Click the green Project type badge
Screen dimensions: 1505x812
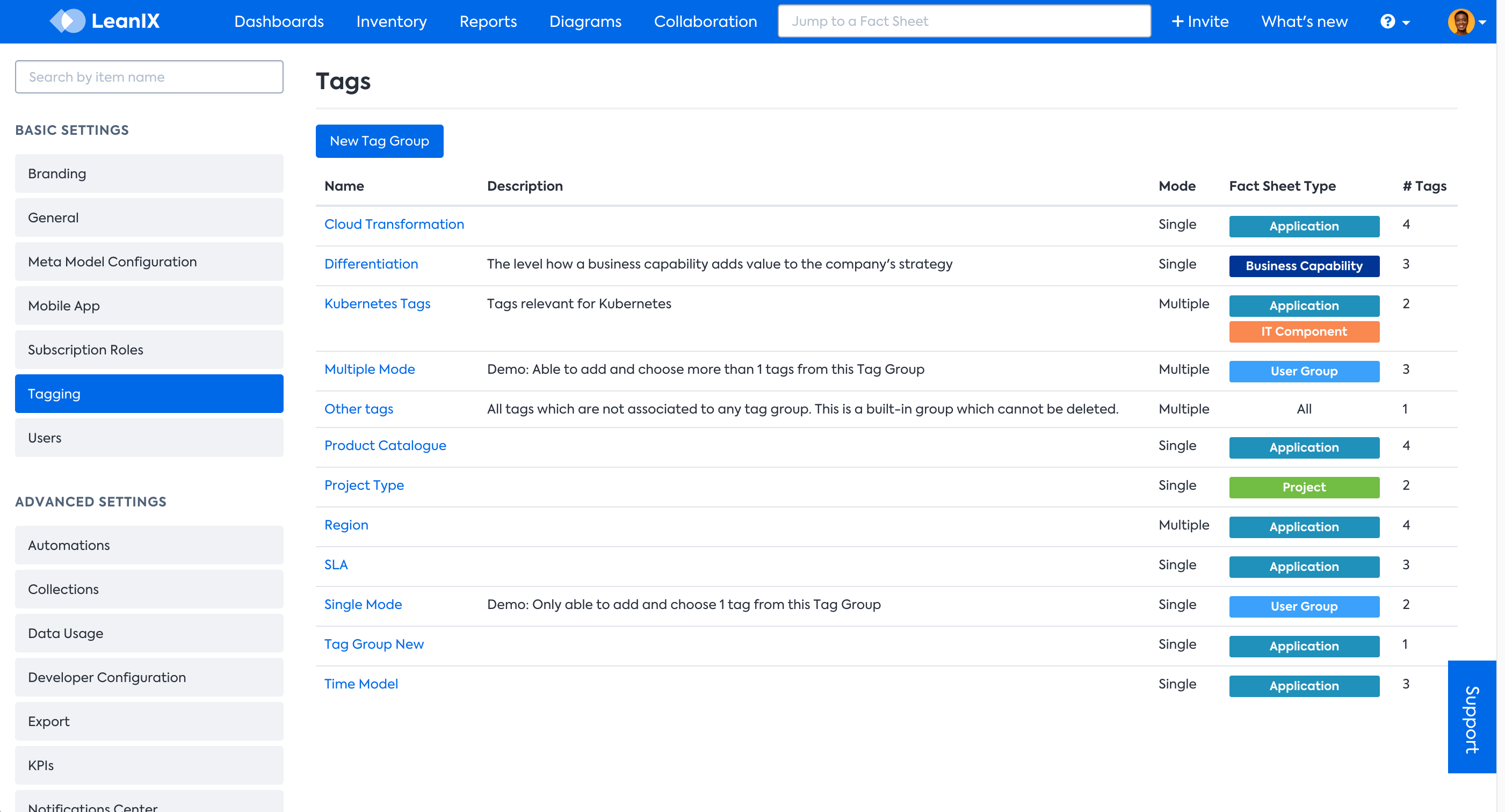point(1304,487)
